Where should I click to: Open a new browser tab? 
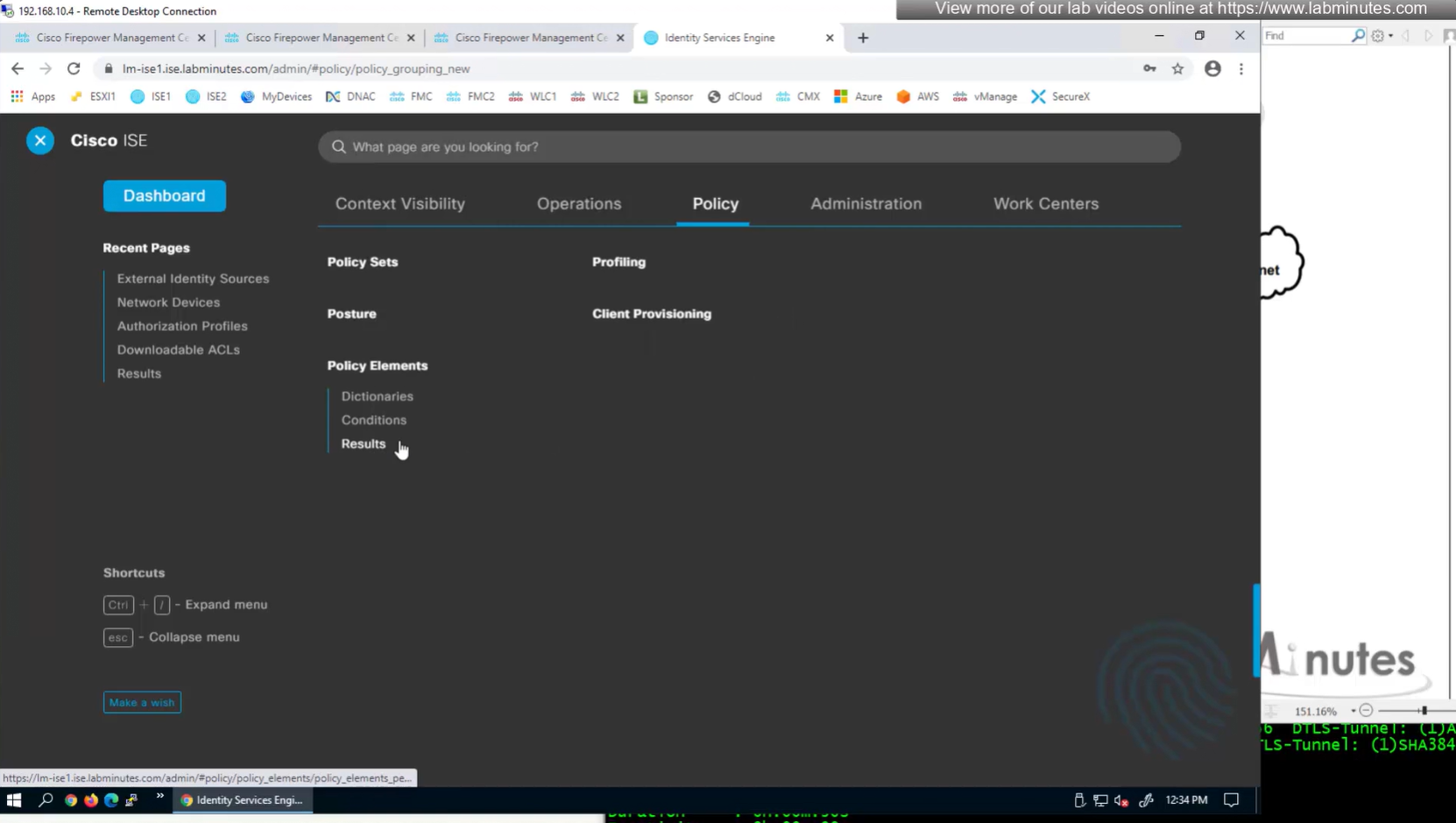coord(863,38)
